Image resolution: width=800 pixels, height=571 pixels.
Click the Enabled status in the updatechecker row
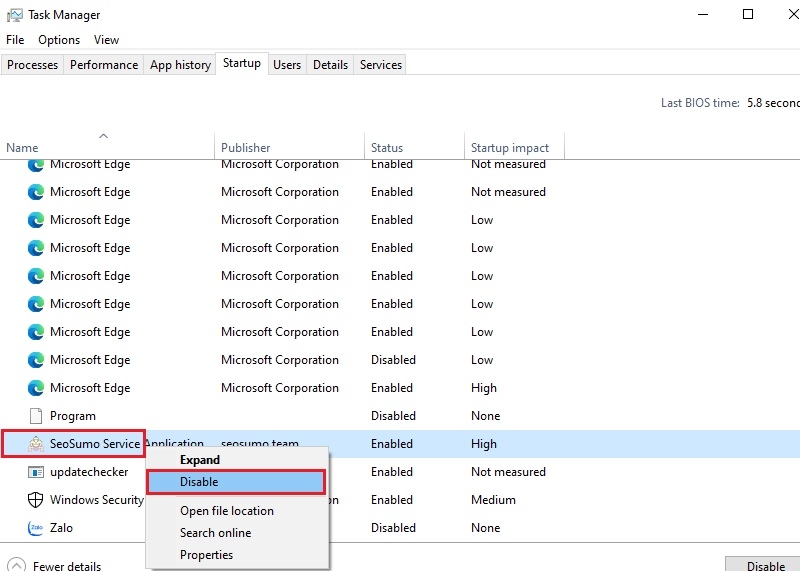[x=391, y=472]
